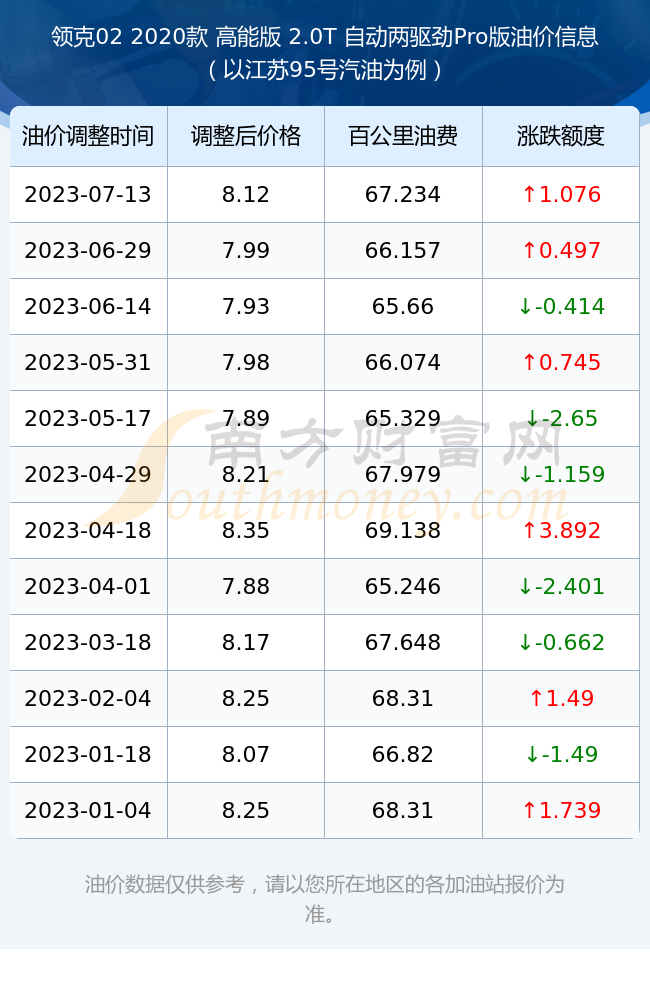The width and height of the screenshot is (650, 1000).
Task: Select the 69.138 fuel cost cell
Action: 403,530
